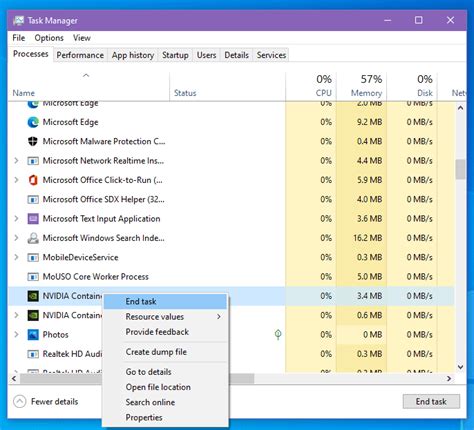This screenshot has height=430, width=474.
Task: Sort by the Disk column header
Action: 412,86
